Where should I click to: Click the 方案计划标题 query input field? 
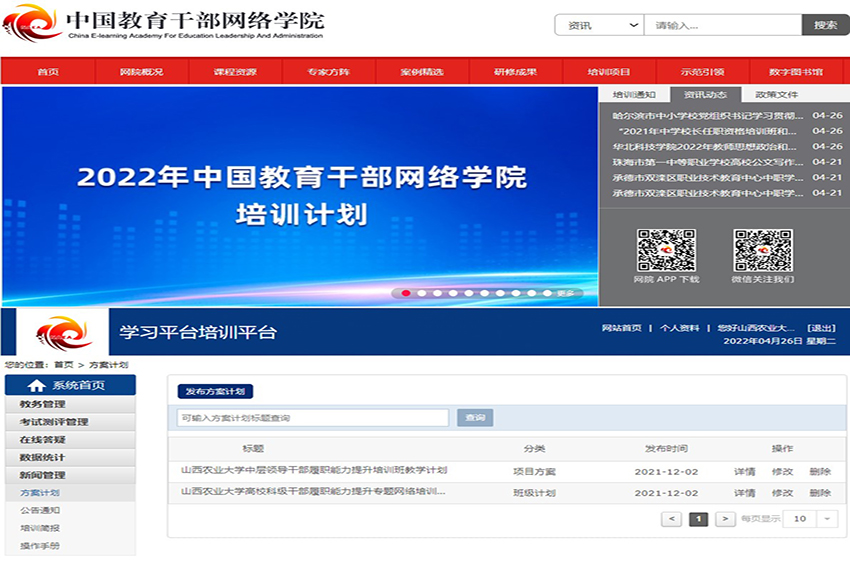(x=313, y=418)
